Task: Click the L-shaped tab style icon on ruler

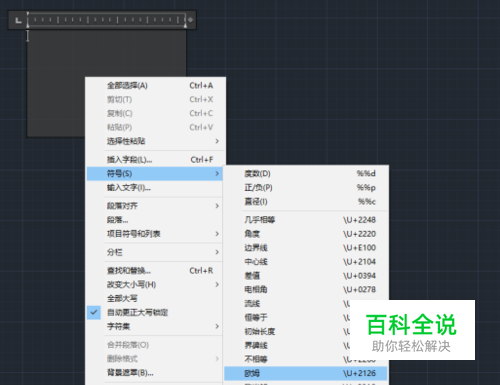Action: (18, 20)
